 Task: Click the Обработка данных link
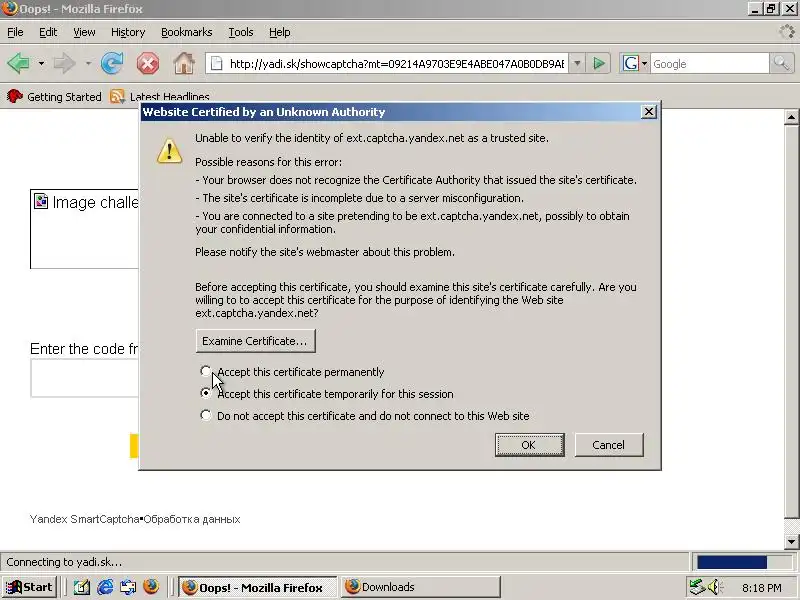pyautogui.click(x=192, y=519)
